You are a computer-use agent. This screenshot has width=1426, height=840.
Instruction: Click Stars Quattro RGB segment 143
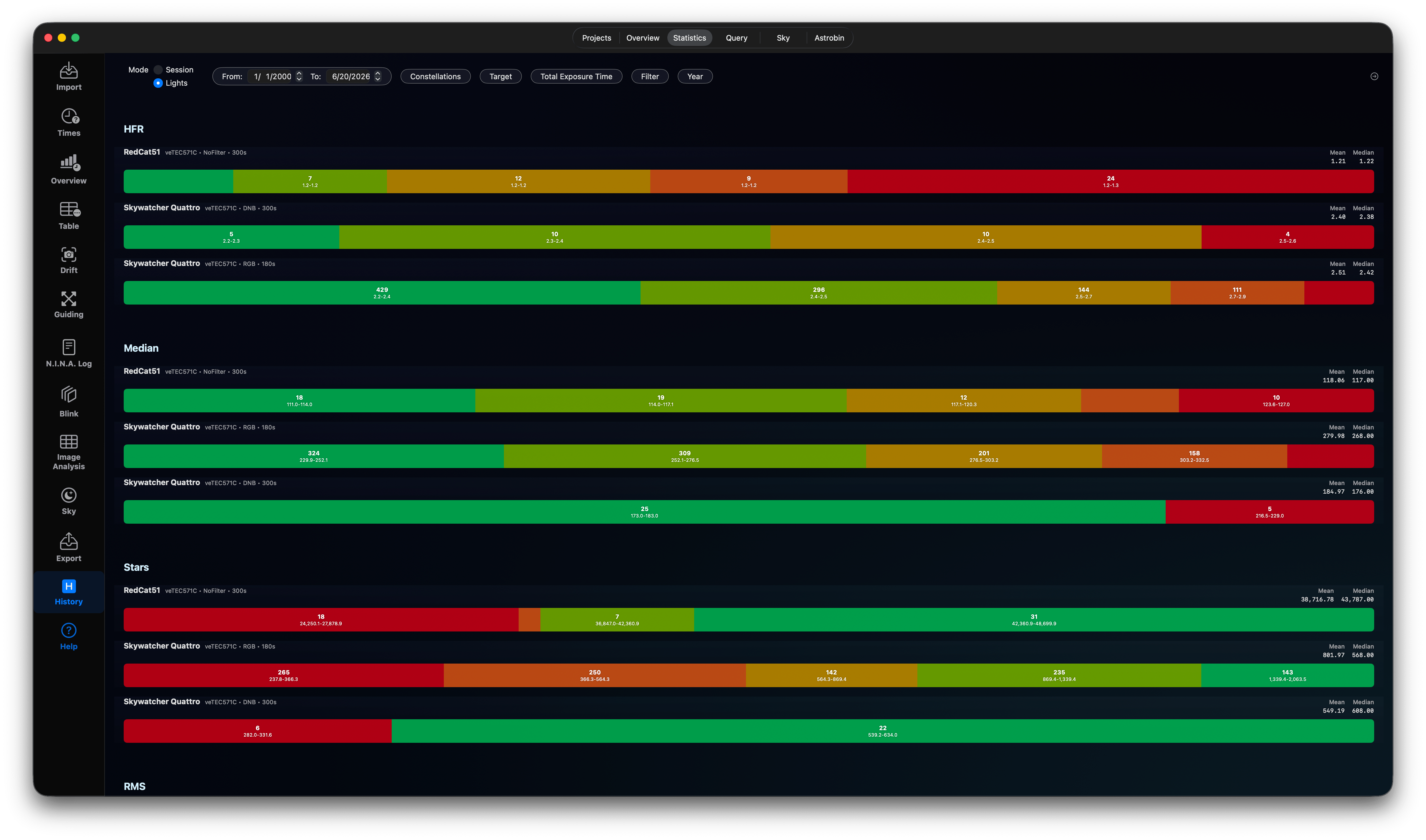pyautogui.click(x=1287, y=675)
